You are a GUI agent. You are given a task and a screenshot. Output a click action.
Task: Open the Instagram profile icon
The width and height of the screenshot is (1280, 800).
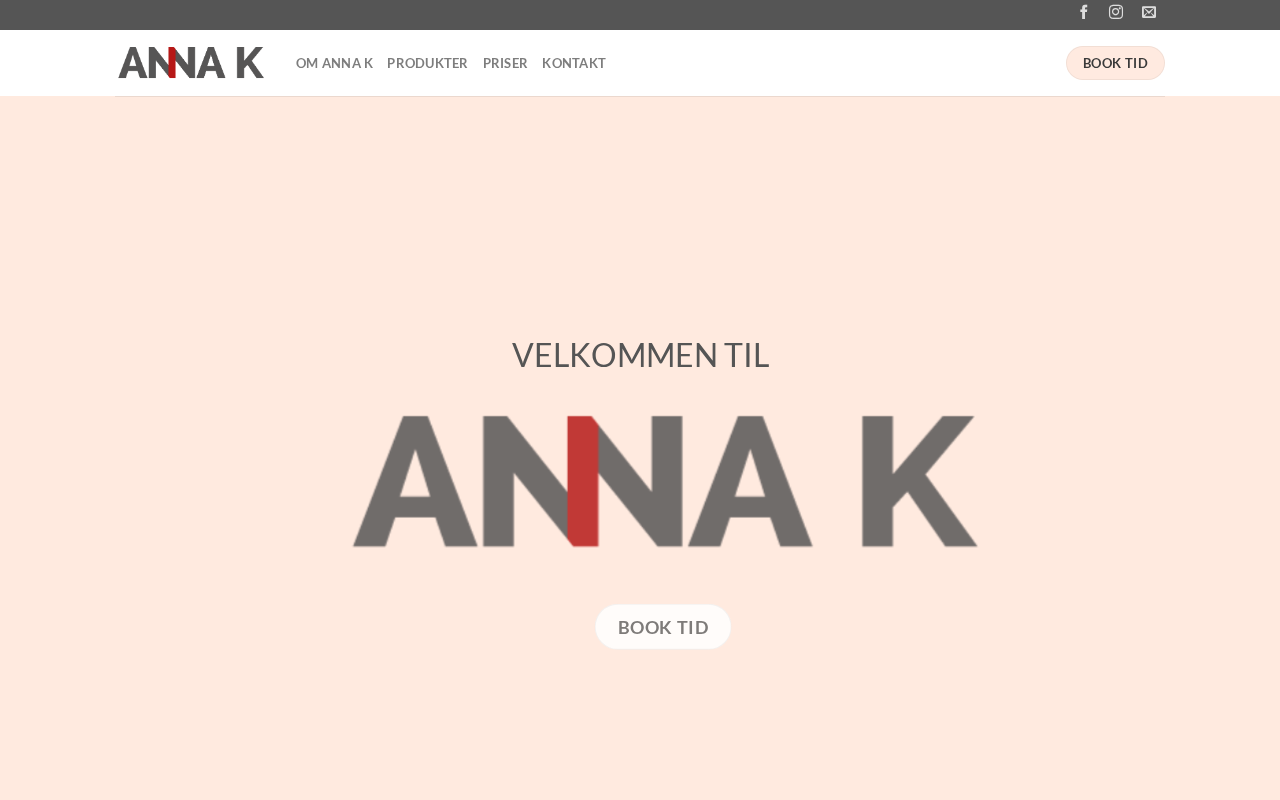tap(1116, 12)
